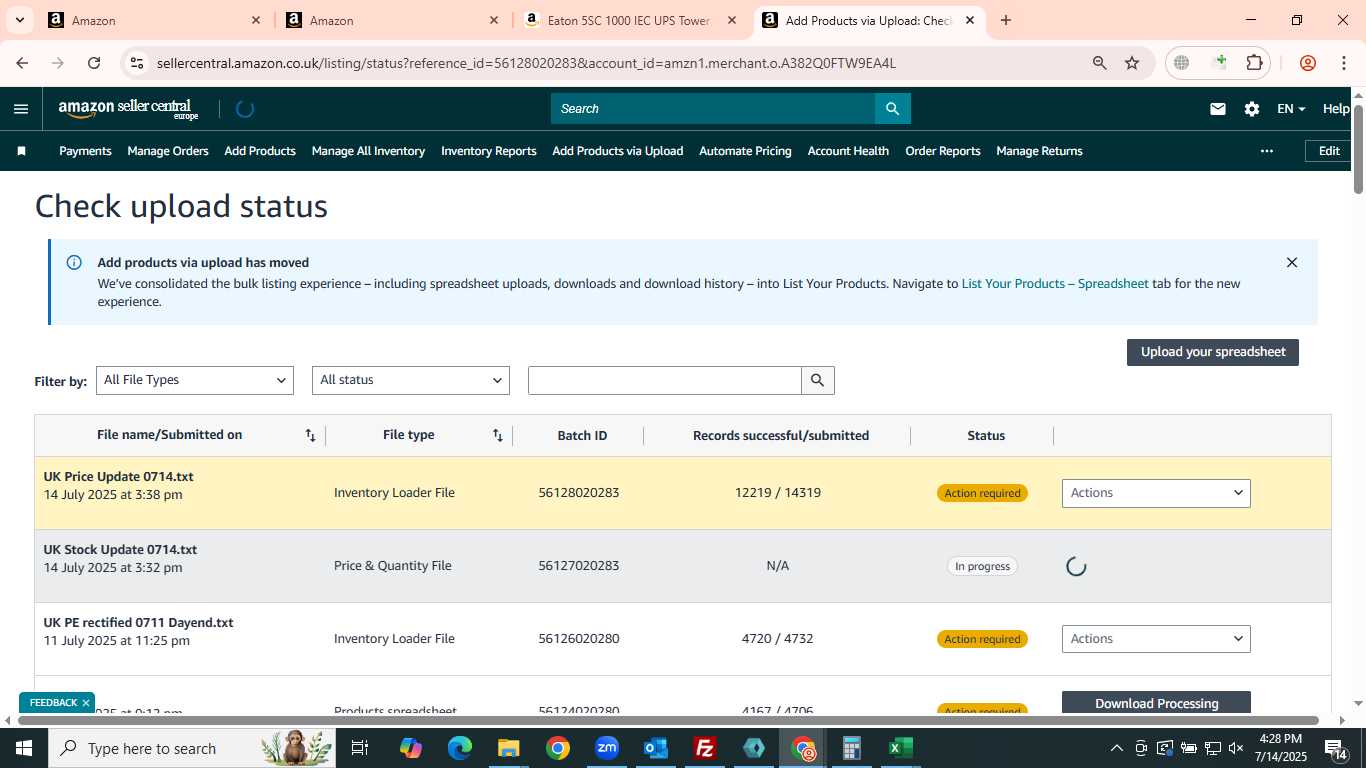Click the bookmark icon left of Payments
The width and height of the screenshot is (1366, 768).
tap(21, 151)
